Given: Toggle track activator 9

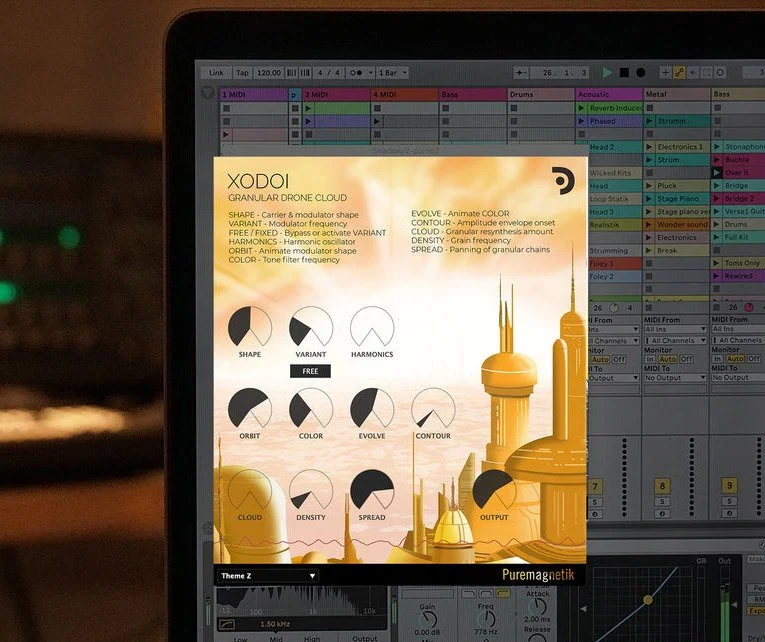Looking at the screenshot, I should (x=729, y=486).
